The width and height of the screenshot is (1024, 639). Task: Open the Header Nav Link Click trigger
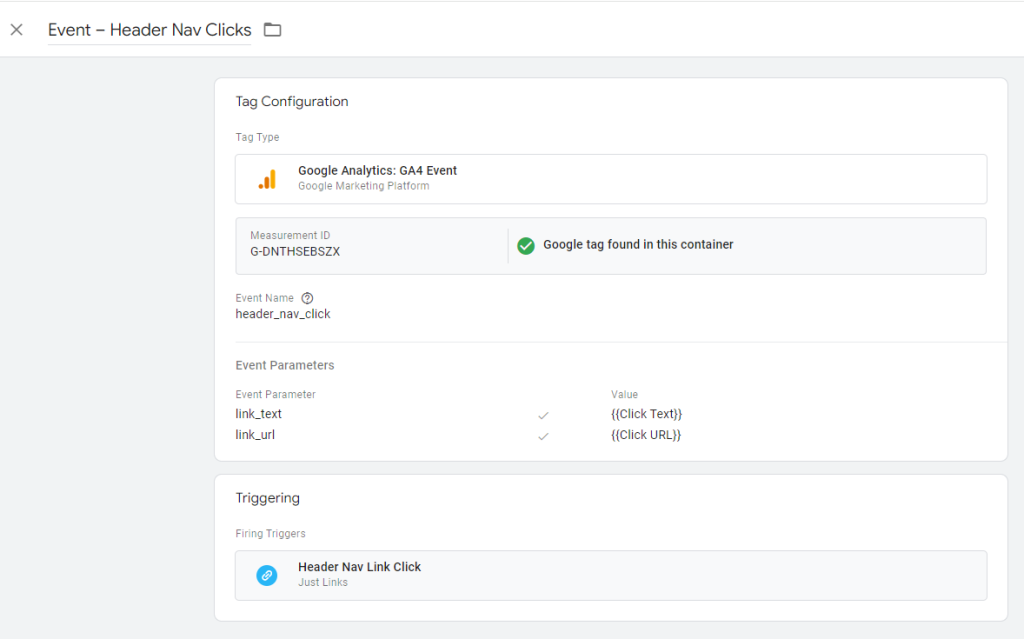coord(611,575)
